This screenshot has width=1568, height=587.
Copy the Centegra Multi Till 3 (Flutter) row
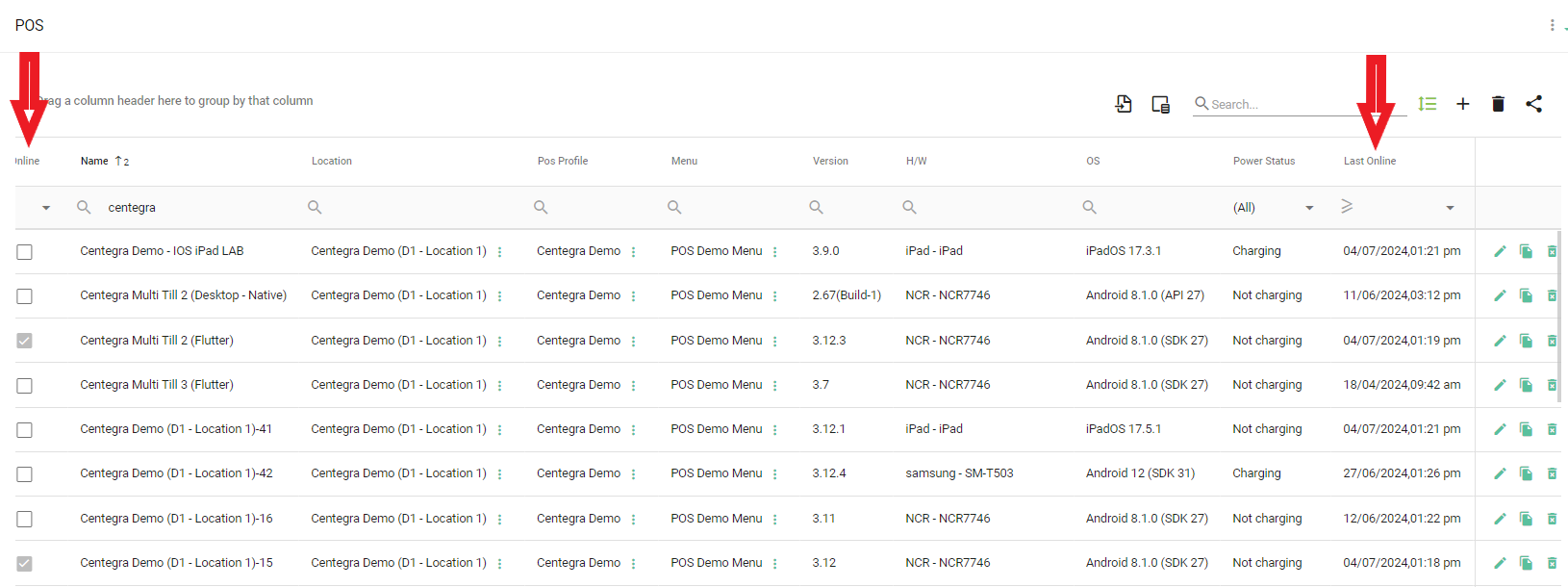[1526, 385]
